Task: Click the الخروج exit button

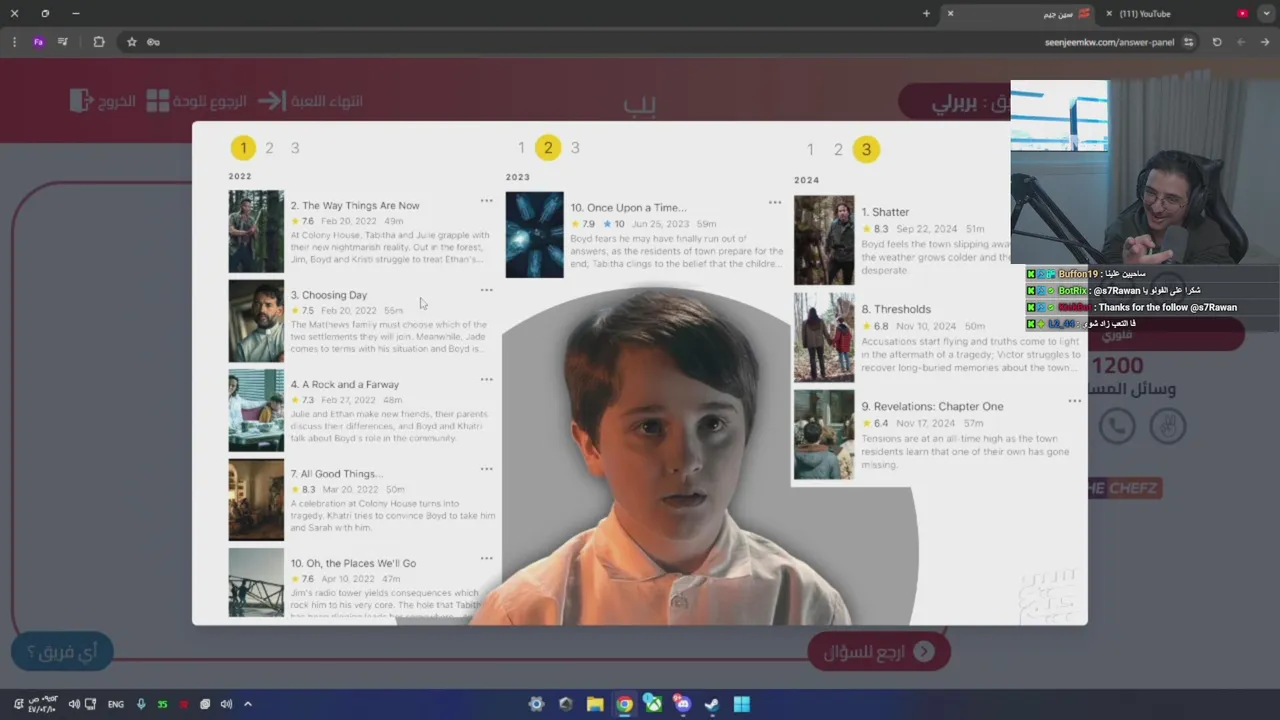Action: pos(102,100)
